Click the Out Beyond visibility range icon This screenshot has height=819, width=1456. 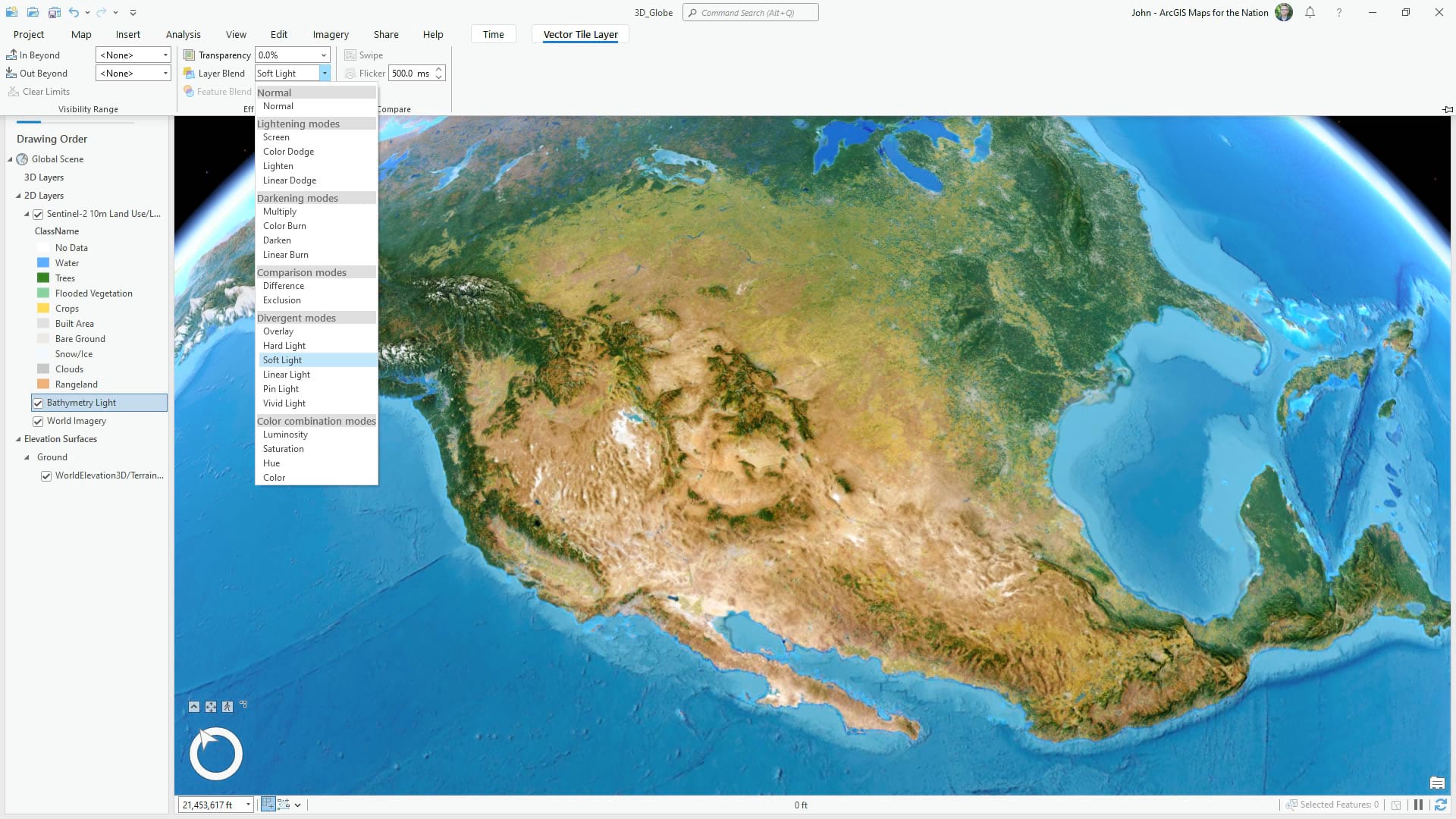[11, 73]
